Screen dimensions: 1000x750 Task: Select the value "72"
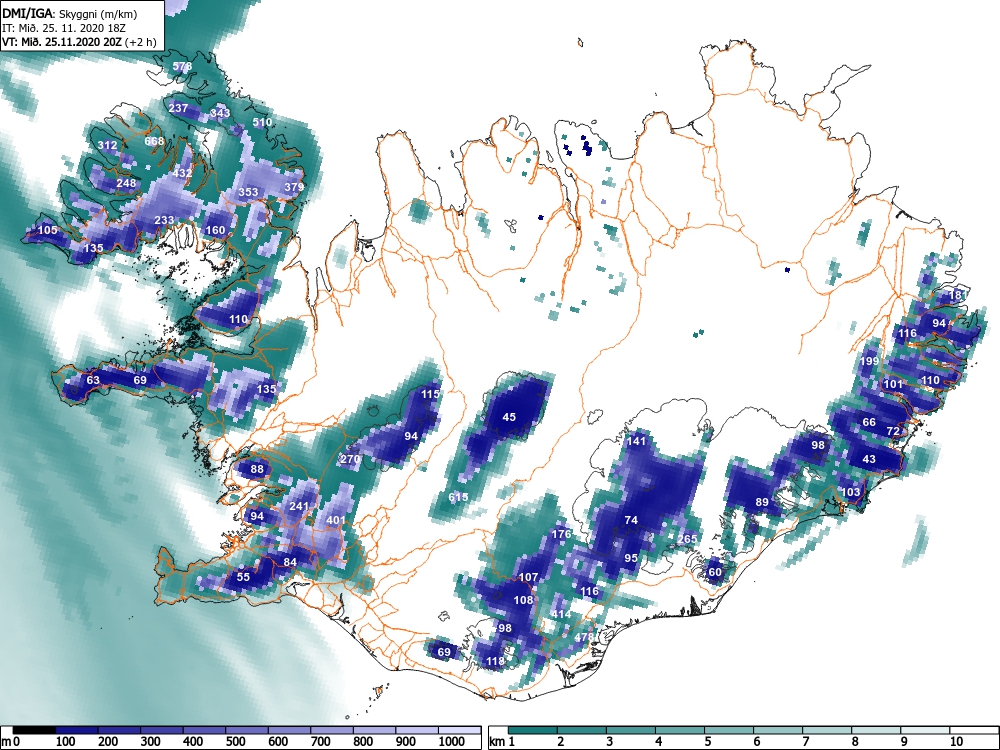point(893,431)
